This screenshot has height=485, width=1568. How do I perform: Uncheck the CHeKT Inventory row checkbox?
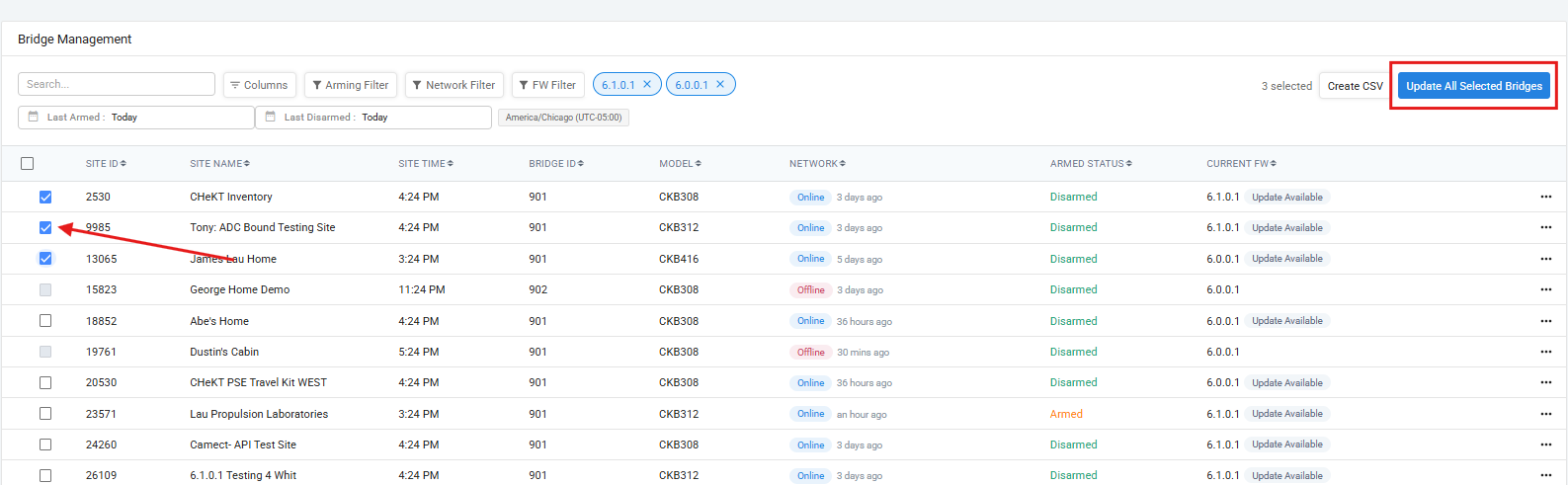[x=45, y=197]
